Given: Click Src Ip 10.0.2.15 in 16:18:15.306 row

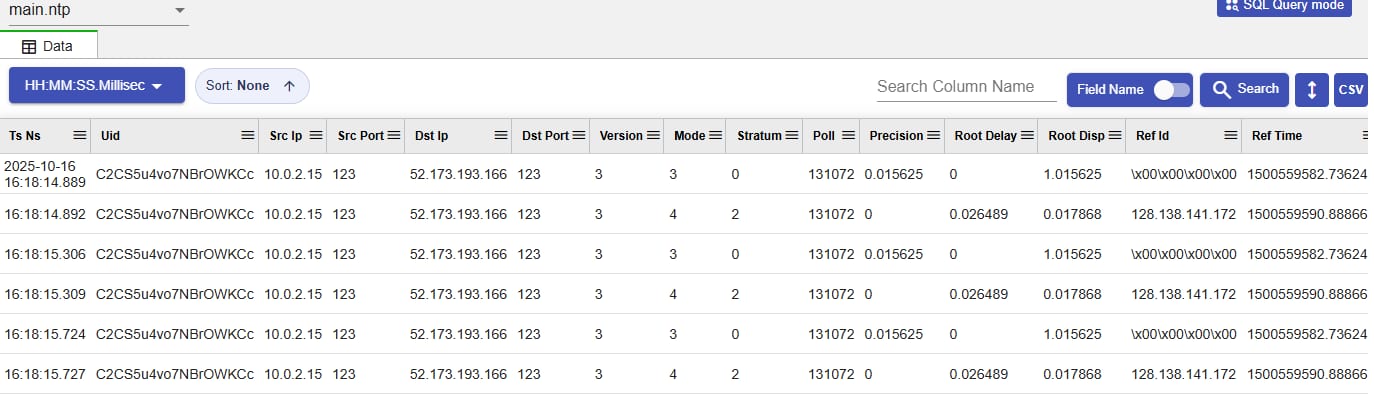Looking at the screenshot, I should [x=293, y=254].
